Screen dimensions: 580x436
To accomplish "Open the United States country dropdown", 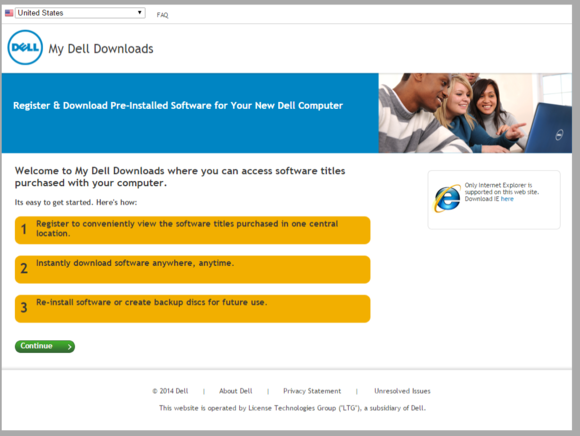I will (x=80, y=13).
